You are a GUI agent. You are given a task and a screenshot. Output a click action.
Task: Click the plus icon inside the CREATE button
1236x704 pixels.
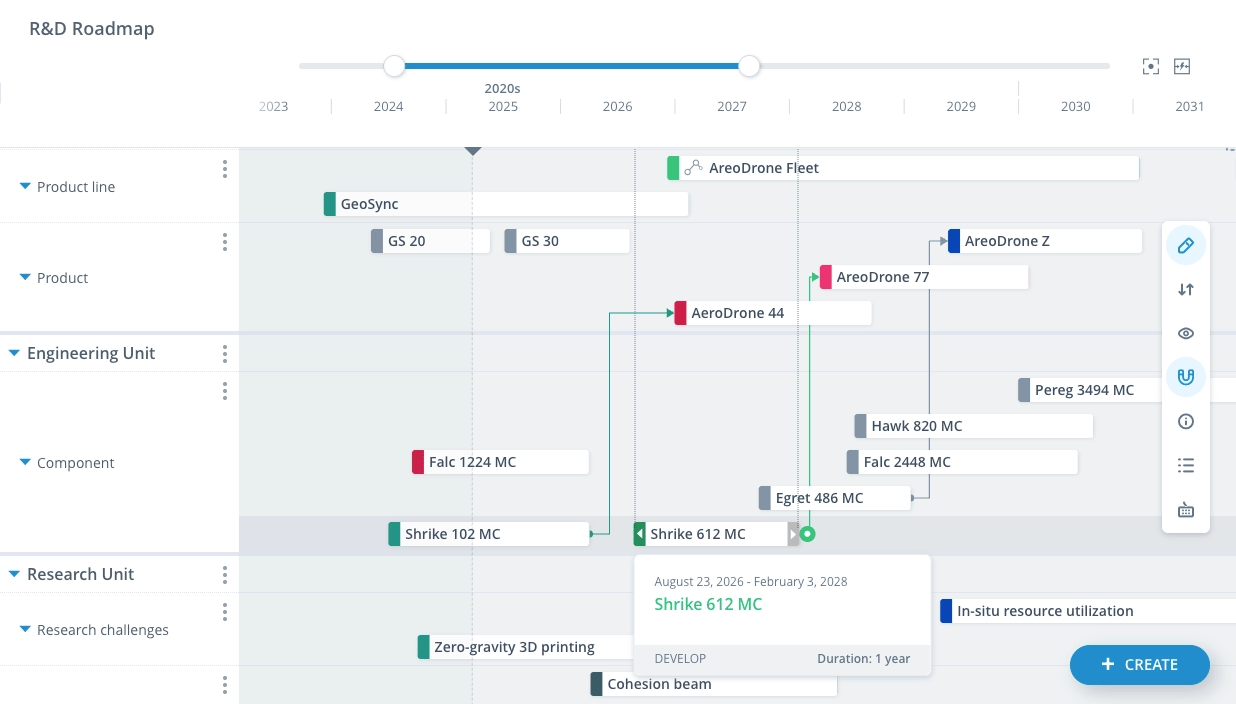coord(1110,665)
